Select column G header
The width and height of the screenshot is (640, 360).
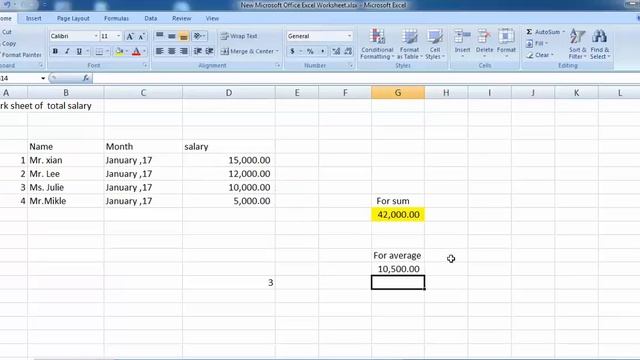coord(398,93)
